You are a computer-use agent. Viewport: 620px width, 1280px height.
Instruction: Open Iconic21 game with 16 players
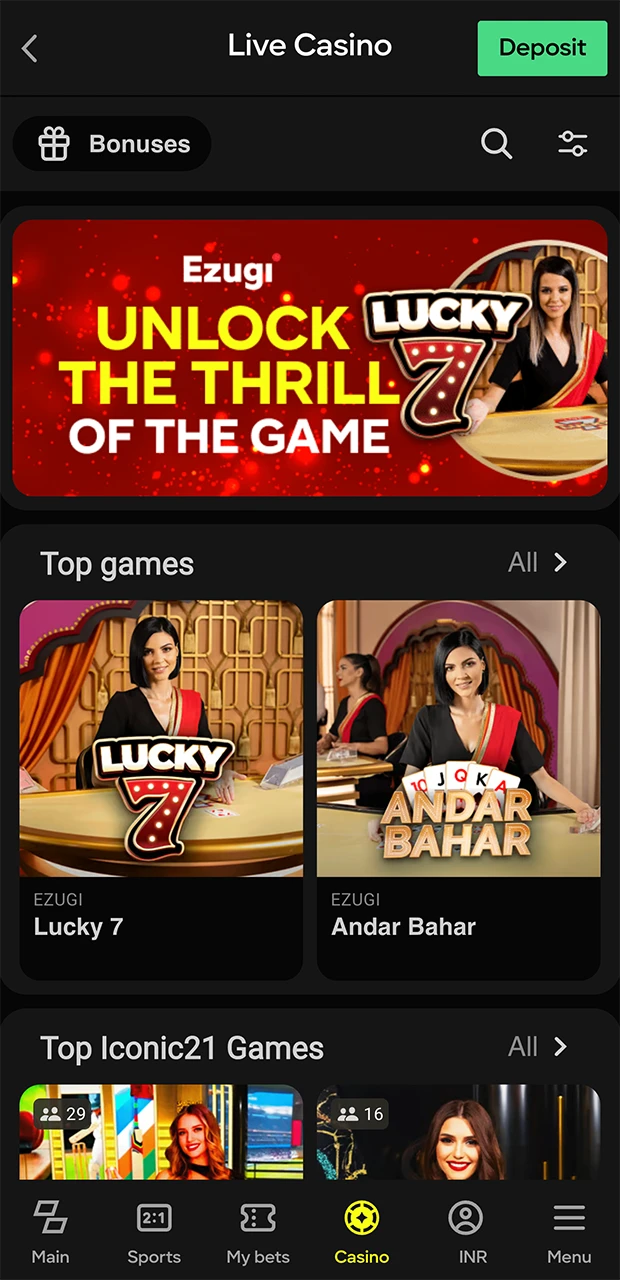point(459,1132)
